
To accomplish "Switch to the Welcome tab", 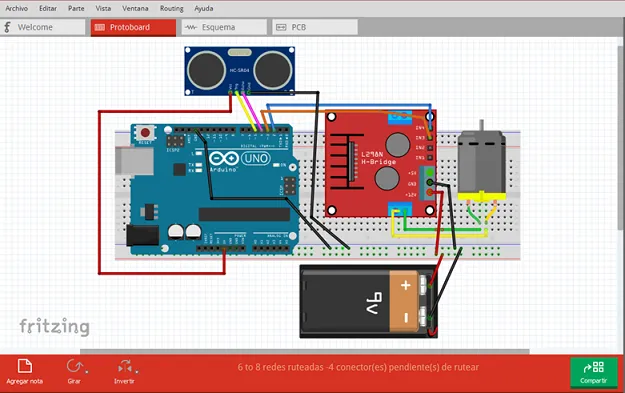I will coord(43,27).
